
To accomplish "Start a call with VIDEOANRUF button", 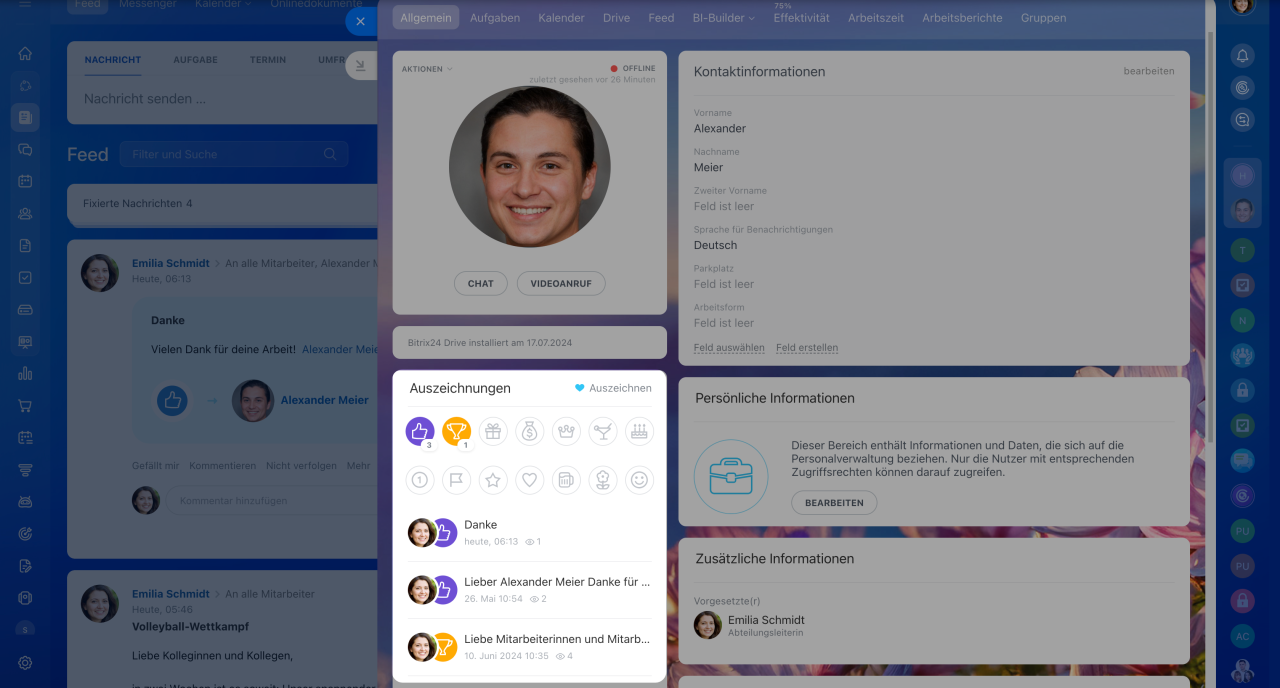I will [x=561, y=284].
